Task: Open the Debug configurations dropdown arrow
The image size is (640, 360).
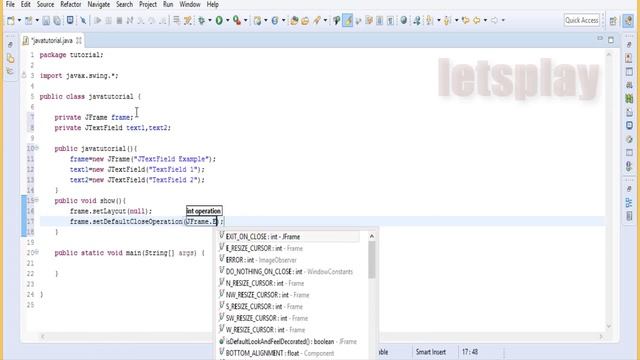Action: (210, 20)
